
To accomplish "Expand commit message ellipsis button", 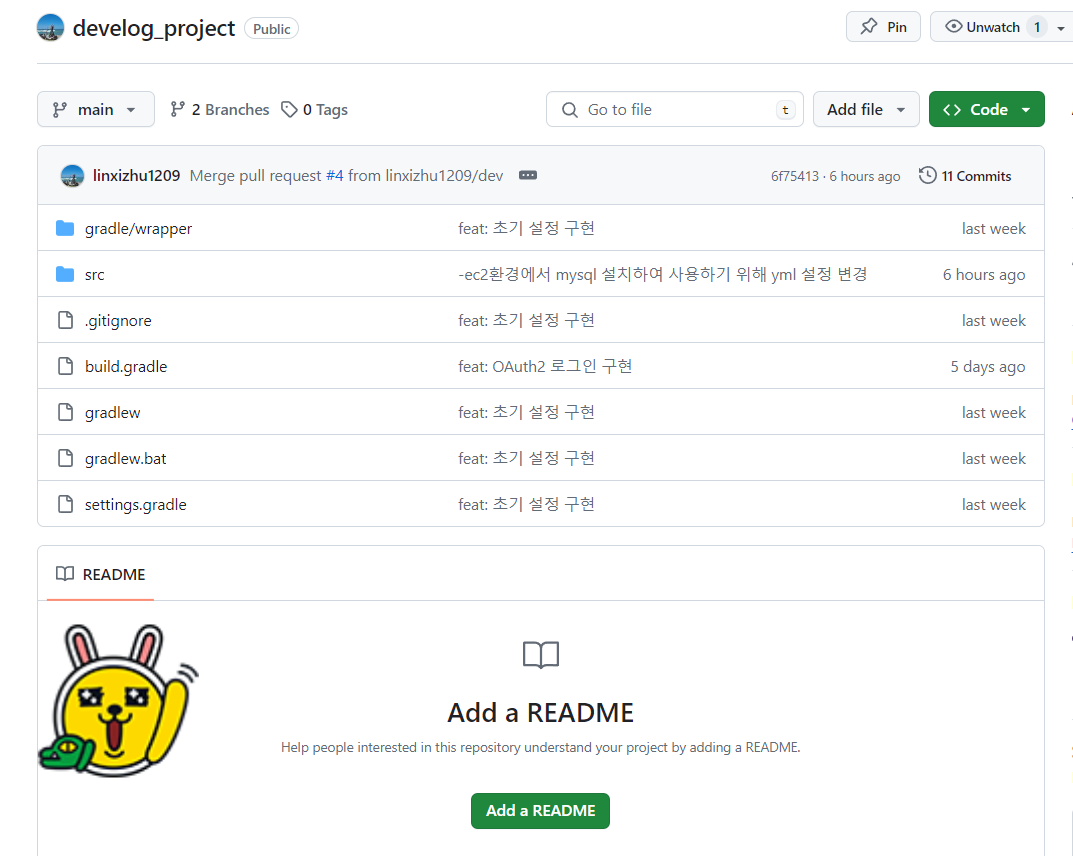I will (528, 175).
